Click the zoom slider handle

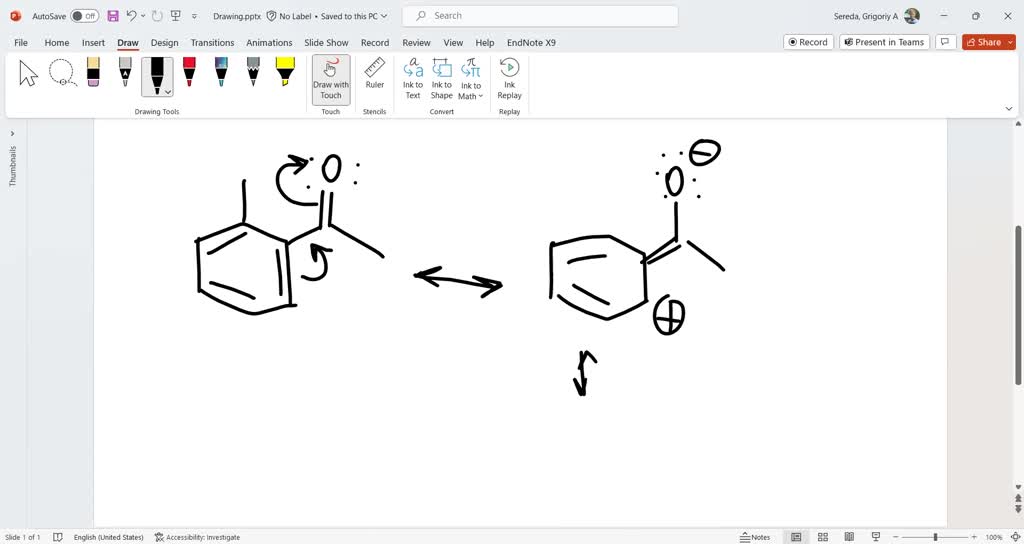(936, 537)
